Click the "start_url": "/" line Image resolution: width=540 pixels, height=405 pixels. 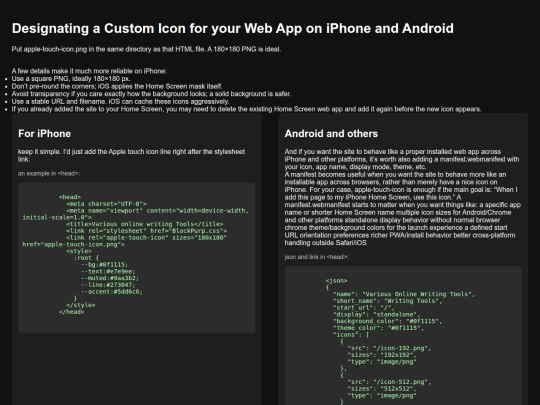[x=364, y=308]
